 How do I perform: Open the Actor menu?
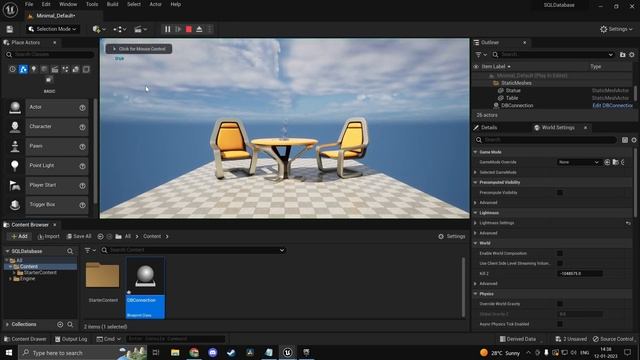[156, 4]
